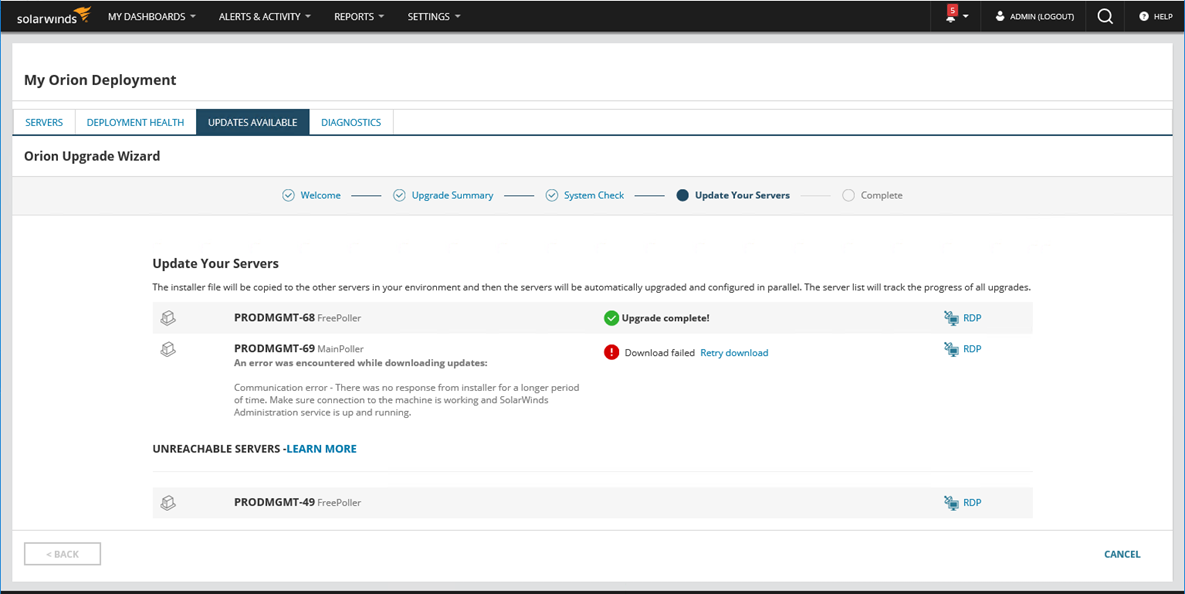Click the Communication error message text
The width and height of the screenshot is (1185, 594).
407,400
